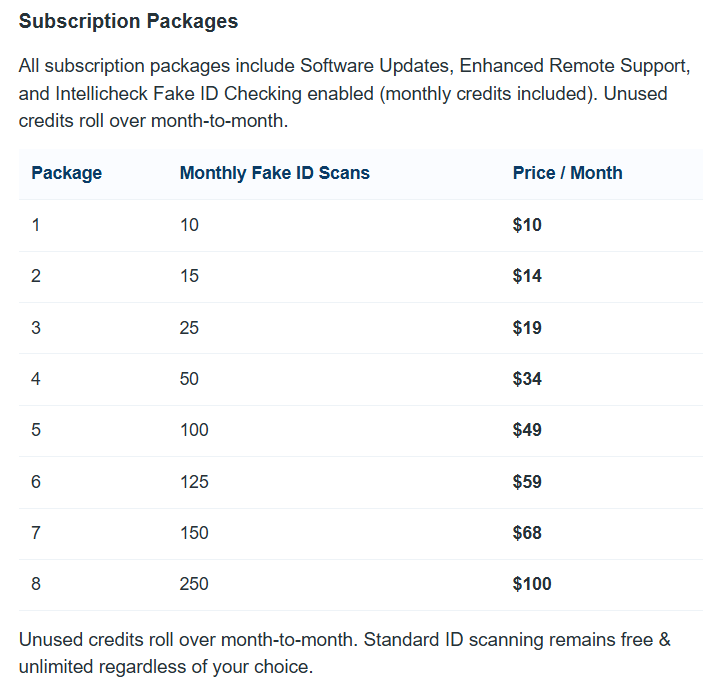The width and height of the screenshot is (703, 692).
Task: Click the $59 price cell
Action: (x=527, y=482)
